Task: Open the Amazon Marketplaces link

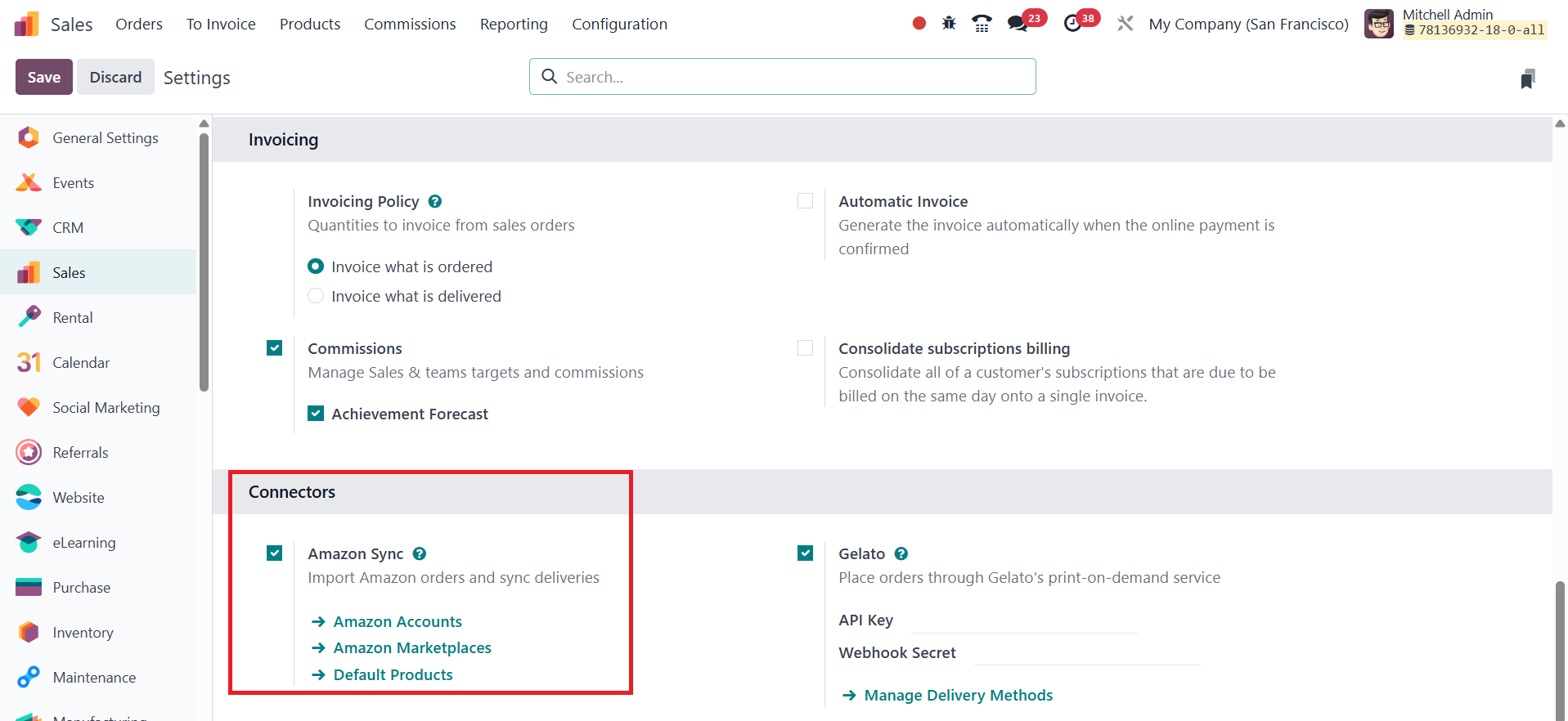Action: tap(412, 648)
